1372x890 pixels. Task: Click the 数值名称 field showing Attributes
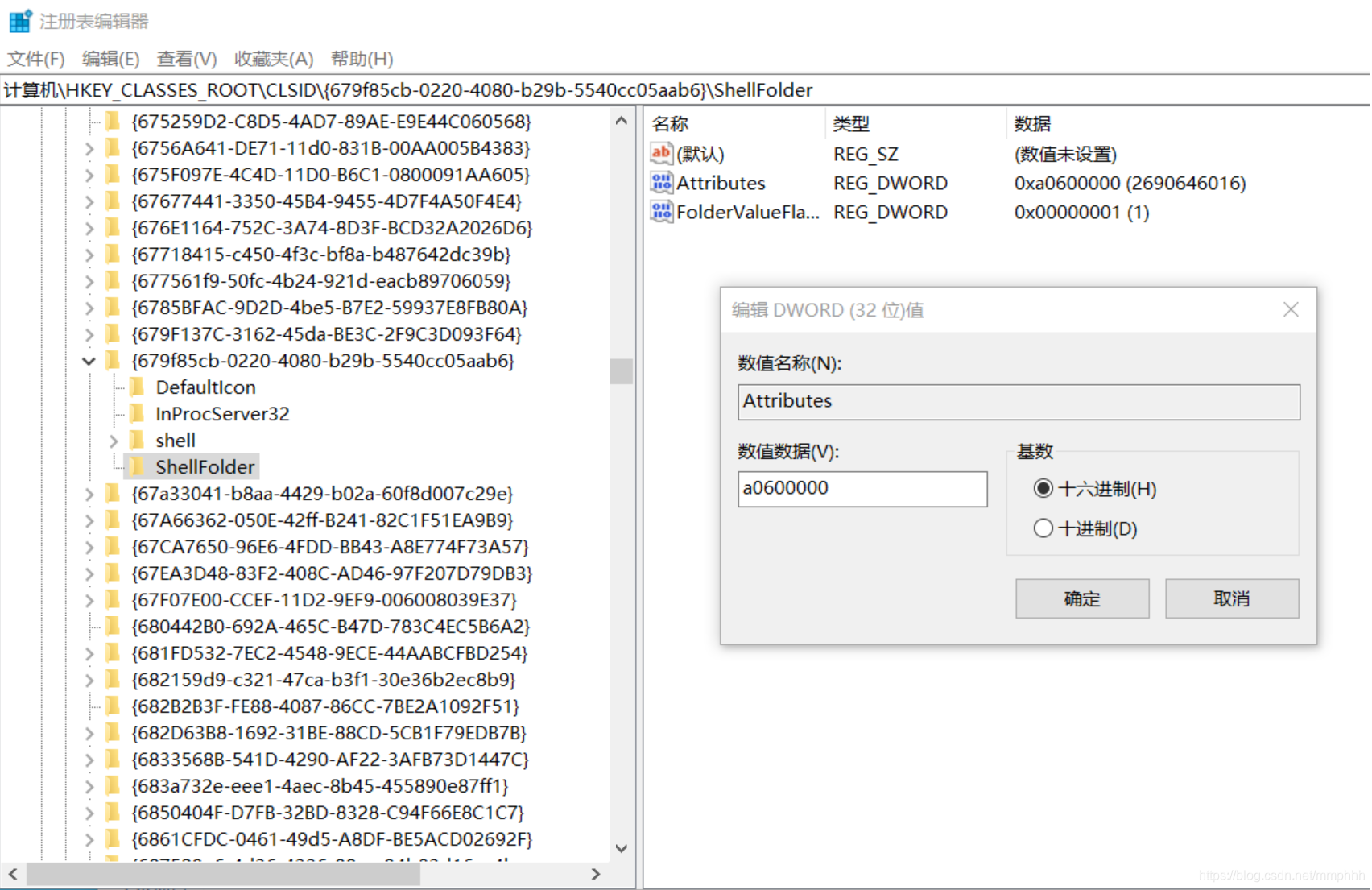[x=1019, y=401]
